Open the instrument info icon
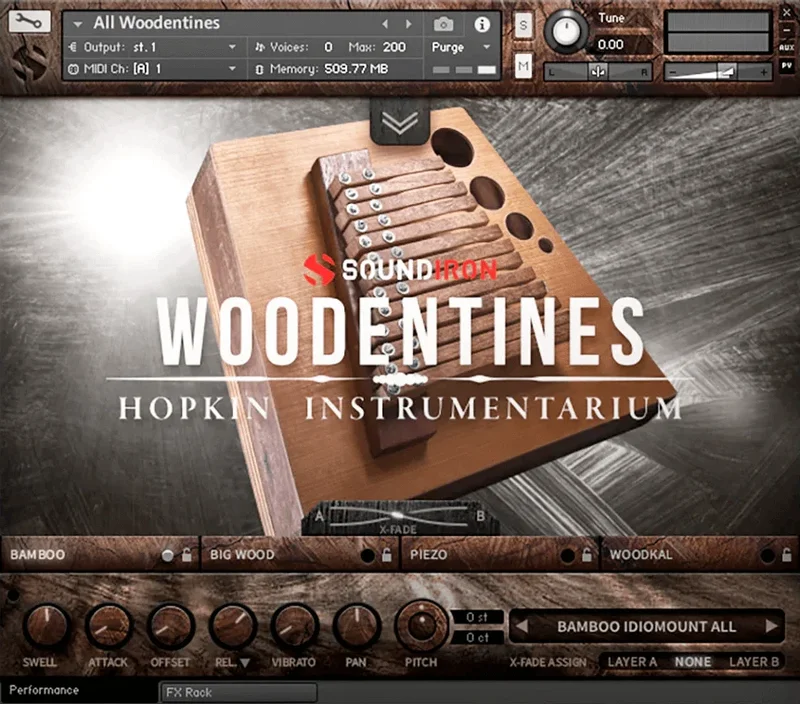 click(482, 24)
